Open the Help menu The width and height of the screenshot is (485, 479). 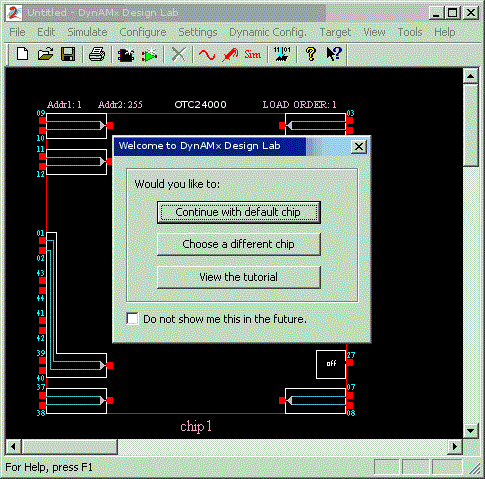coord(445,32)
